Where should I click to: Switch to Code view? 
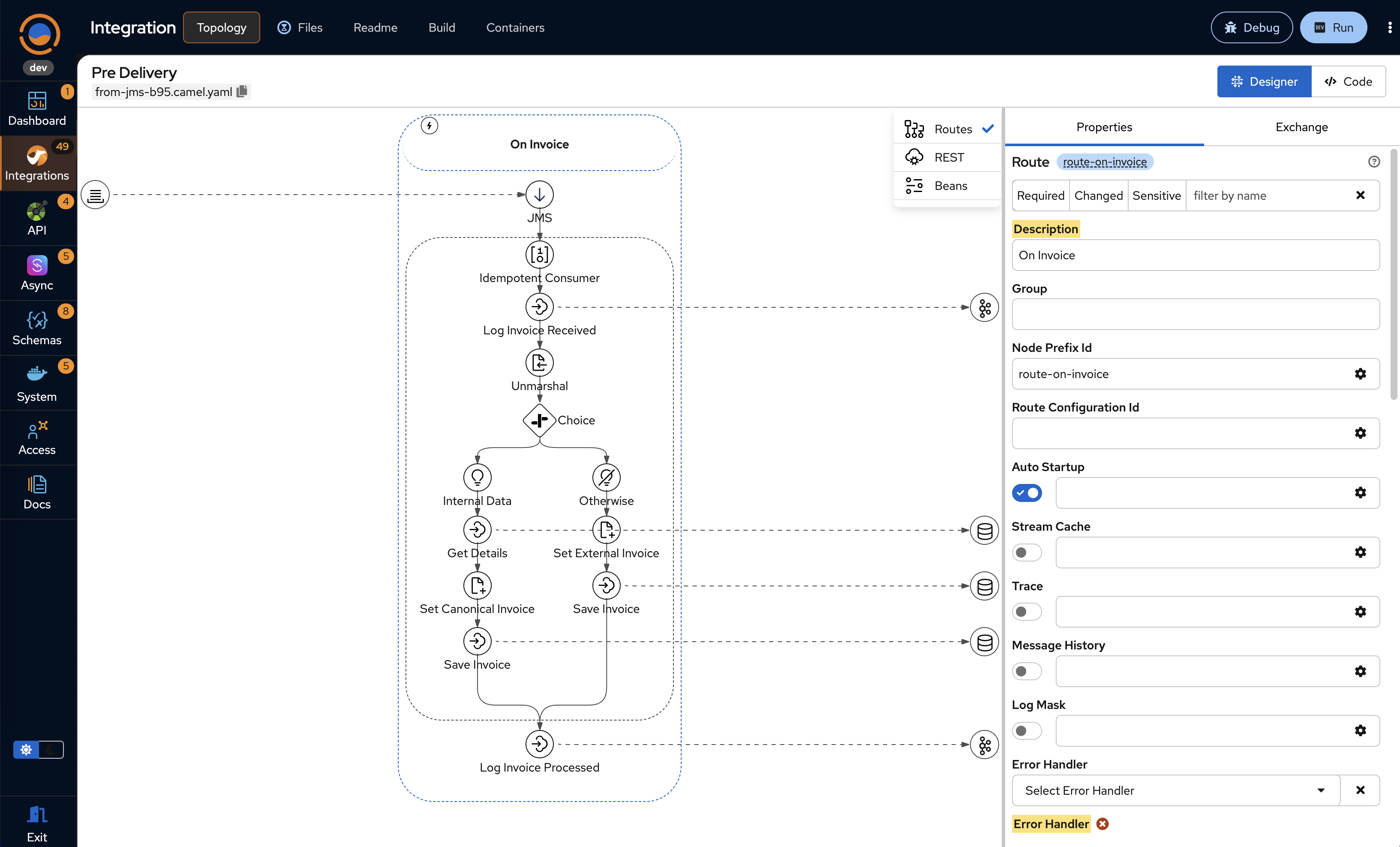pos(1348,81)
